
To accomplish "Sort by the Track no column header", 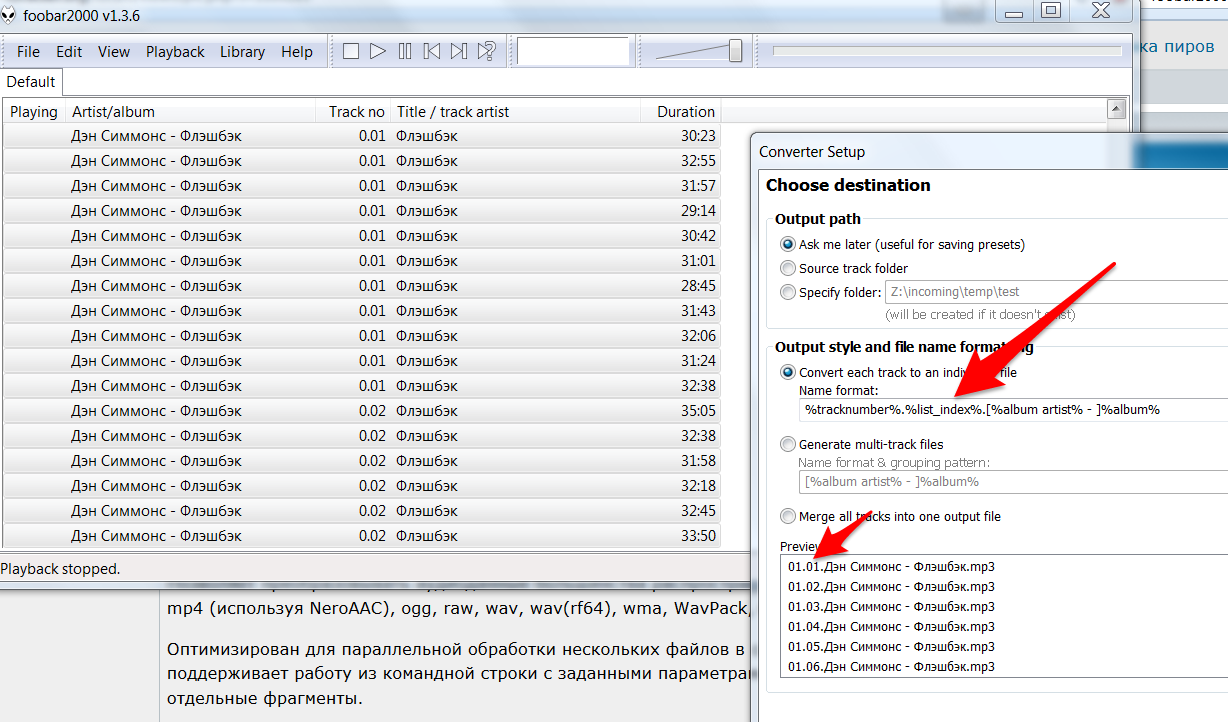I will click(352, 111).
